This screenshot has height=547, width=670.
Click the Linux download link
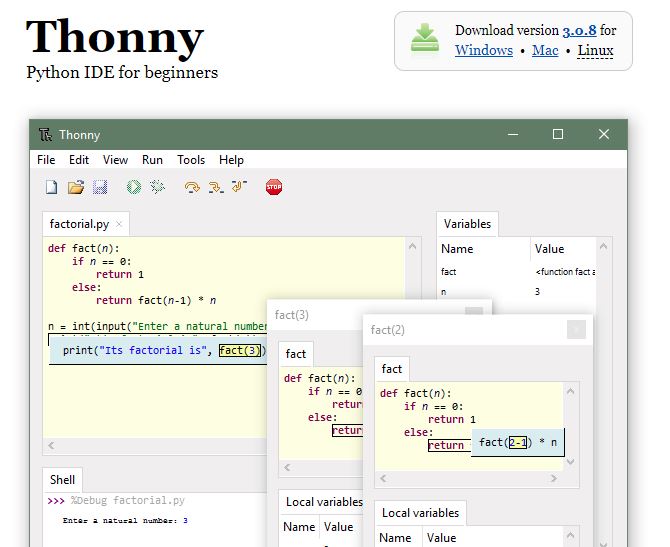point(594,50)
